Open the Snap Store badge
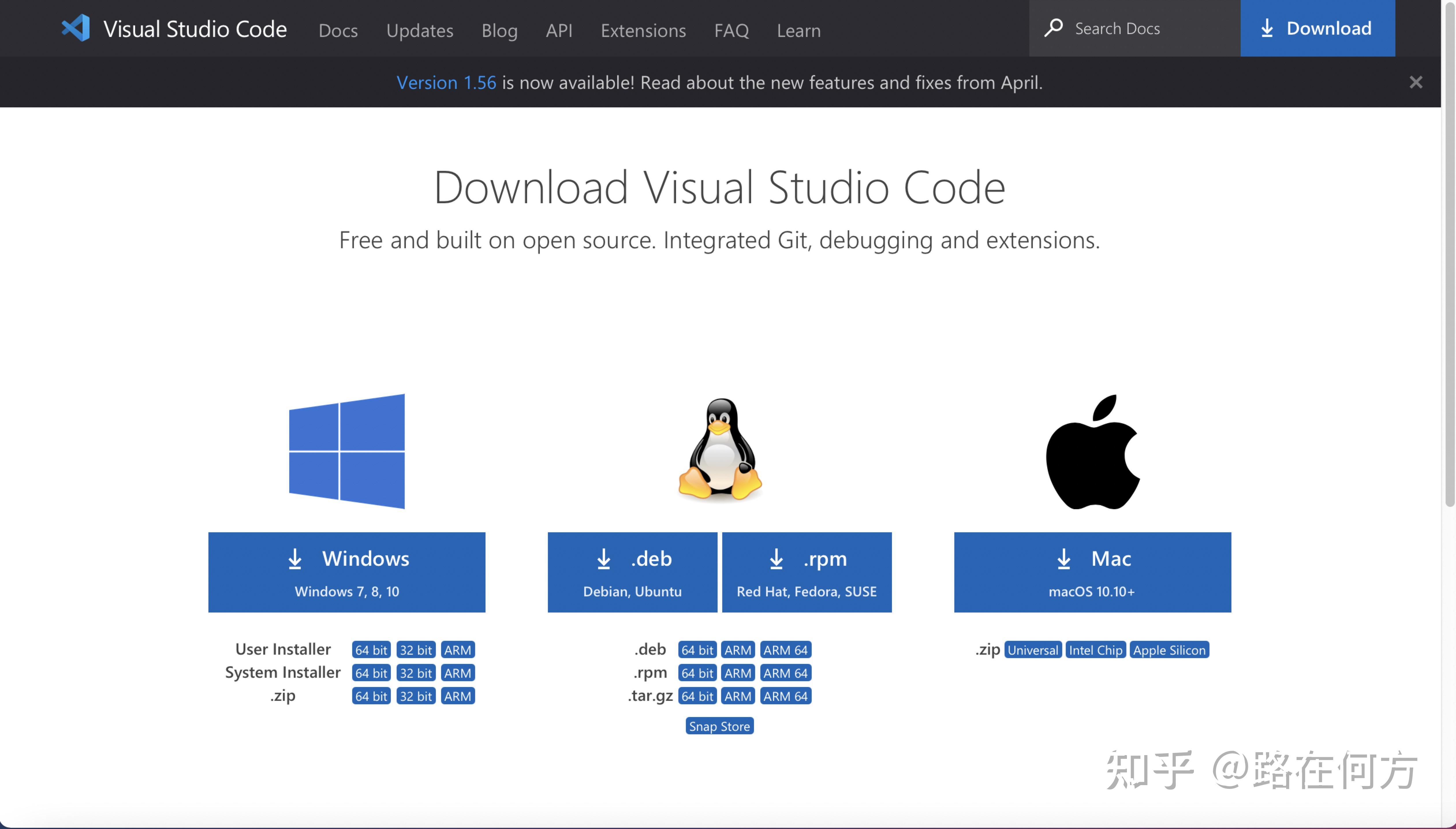The height and width of the screenshot is (829, 1456). 719,726
